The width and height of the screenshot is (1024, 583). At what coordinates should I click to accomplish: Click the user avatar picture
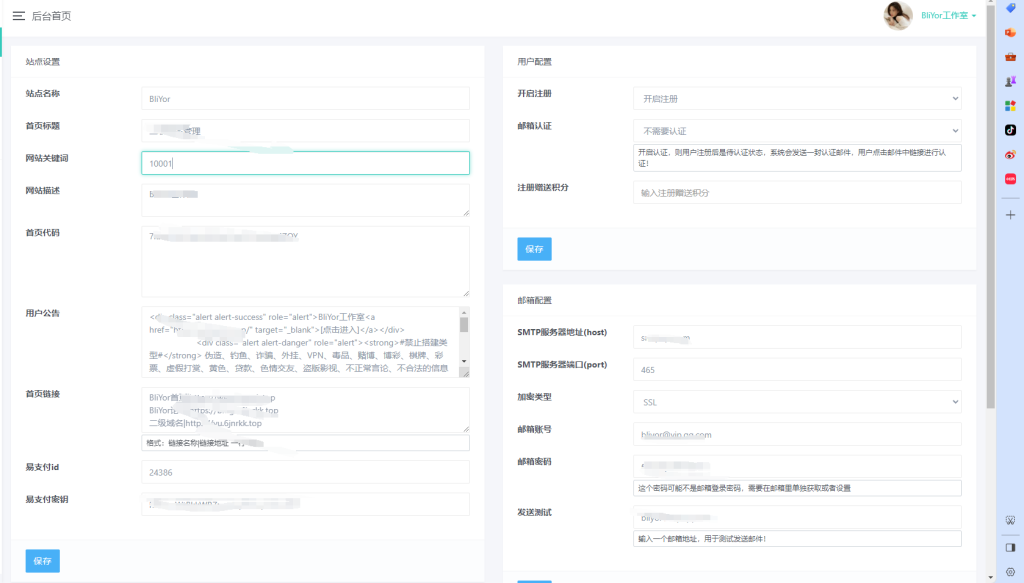click(x=898, y=16)
